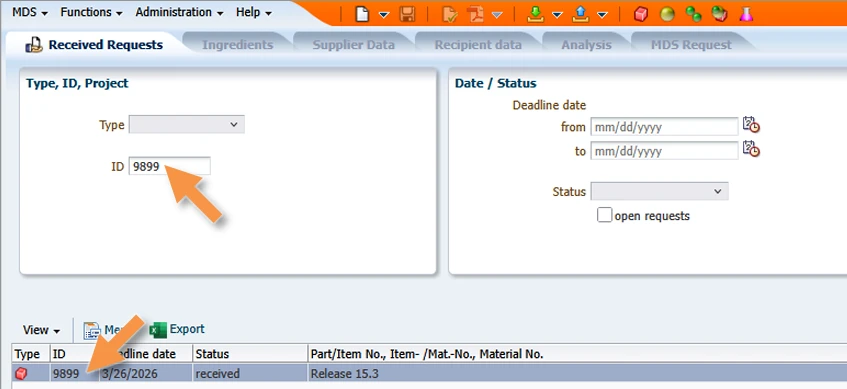This screenshot has width=847, height=389.
Task: Click the Deadline date to input field
Action: 664,151
